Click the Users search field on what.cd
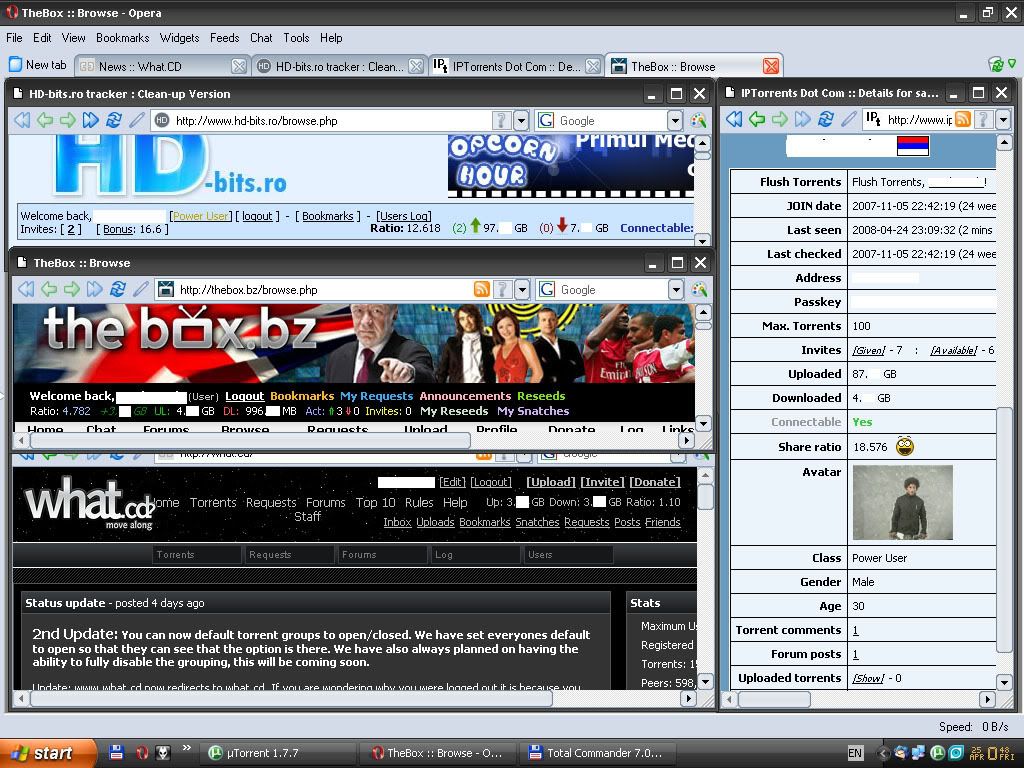The height and width of the screenshot is (768, 1024). click(568, 554)
